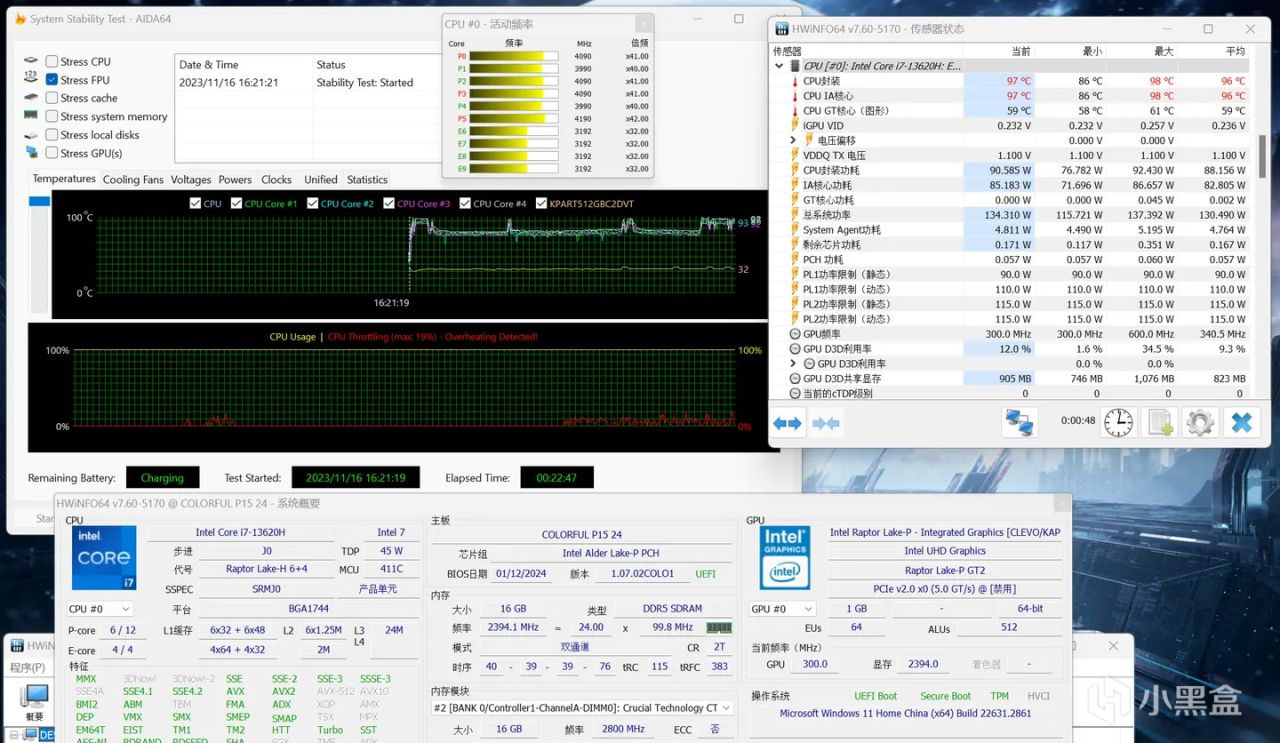
Task: Click the Stress cache chip icon
Action: [x=31, y=98]
